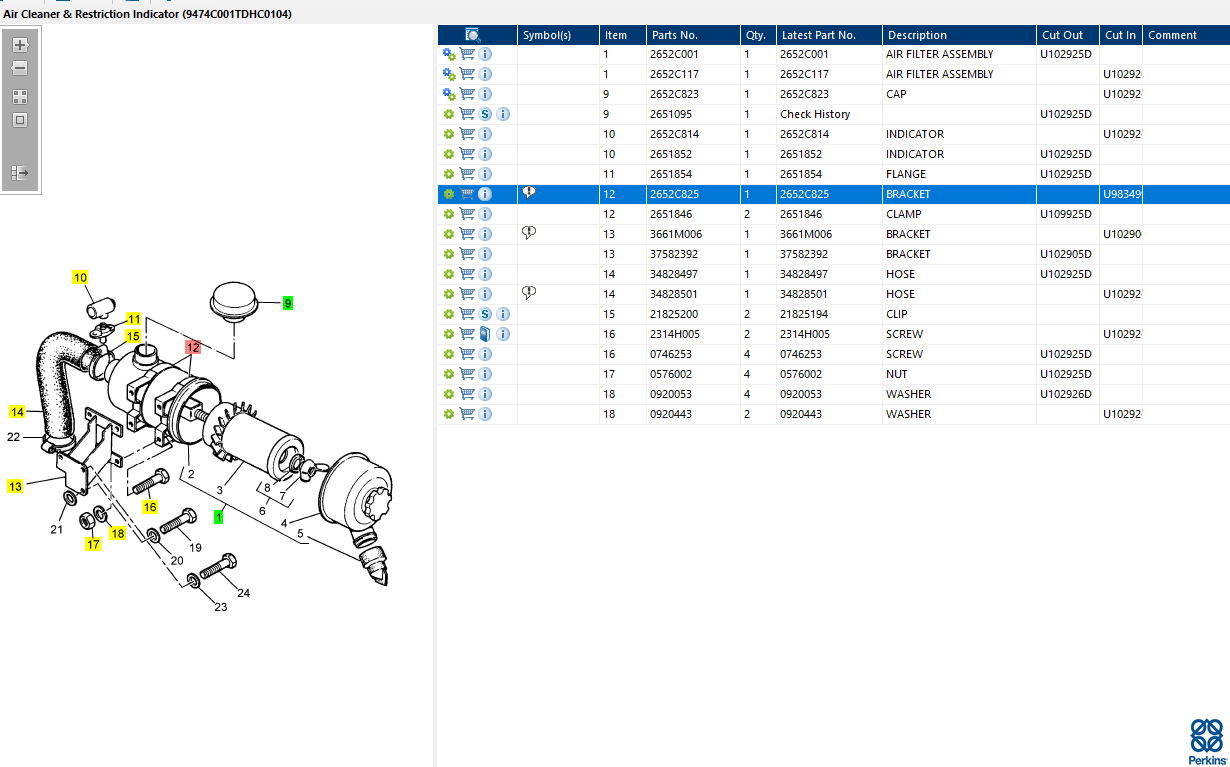Click the Comment column header
The height and width of the screenshot is (767, 1230).
click(x=1186, y=35)
